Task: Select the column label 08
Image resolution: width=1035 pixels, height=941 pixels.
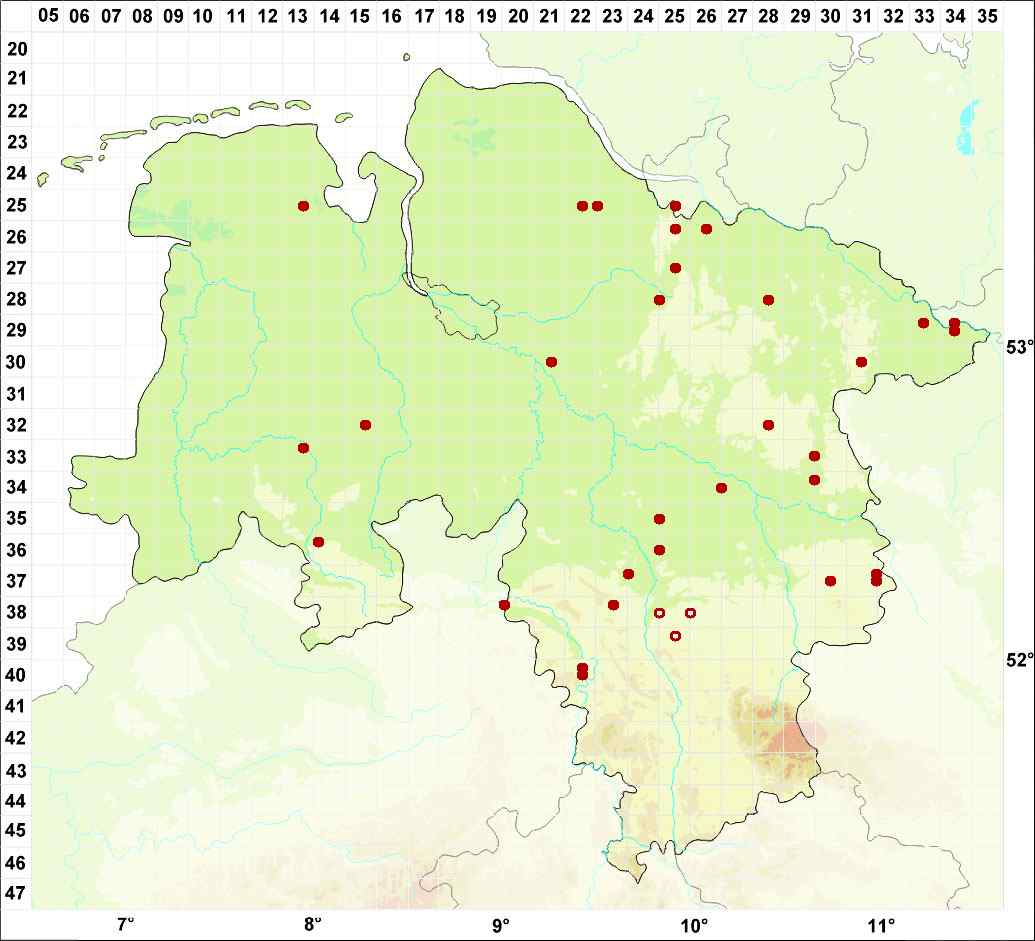Action: pyautogui.click(x=142, y=15)
